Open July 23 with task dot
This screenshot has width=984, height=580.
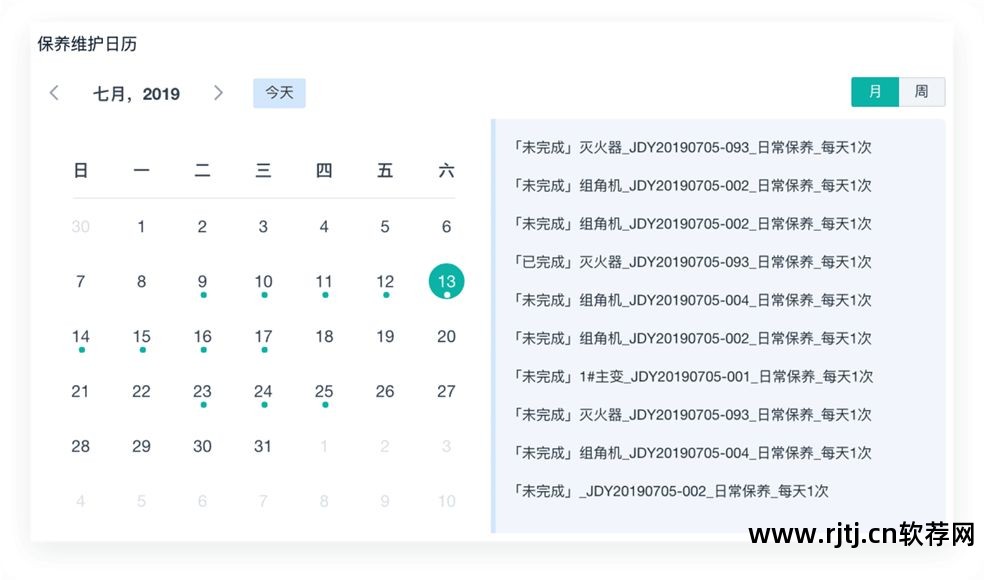(x=202, y=392)
